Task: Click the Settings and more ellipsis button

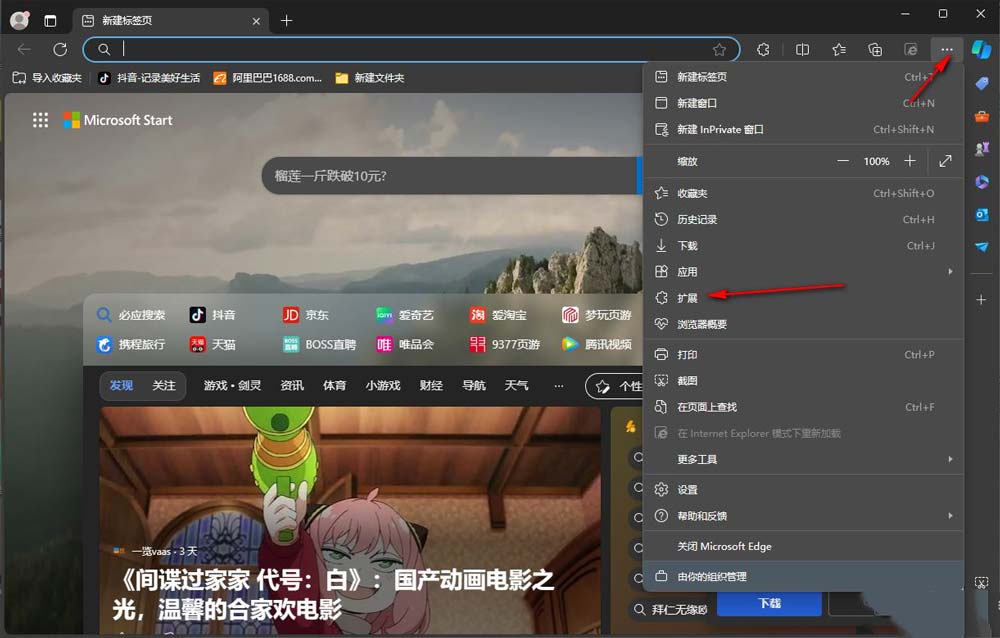Action: (946, 49)
